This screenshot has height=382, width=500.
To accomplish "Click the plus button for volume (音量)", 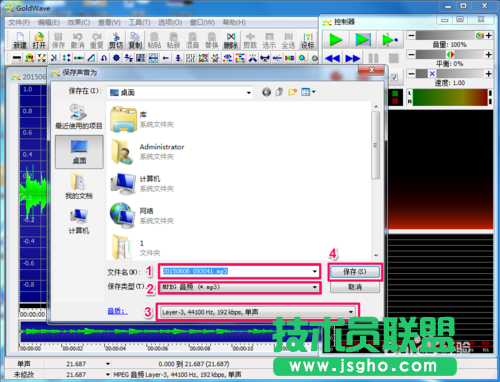I will click(x=489, y=35).
